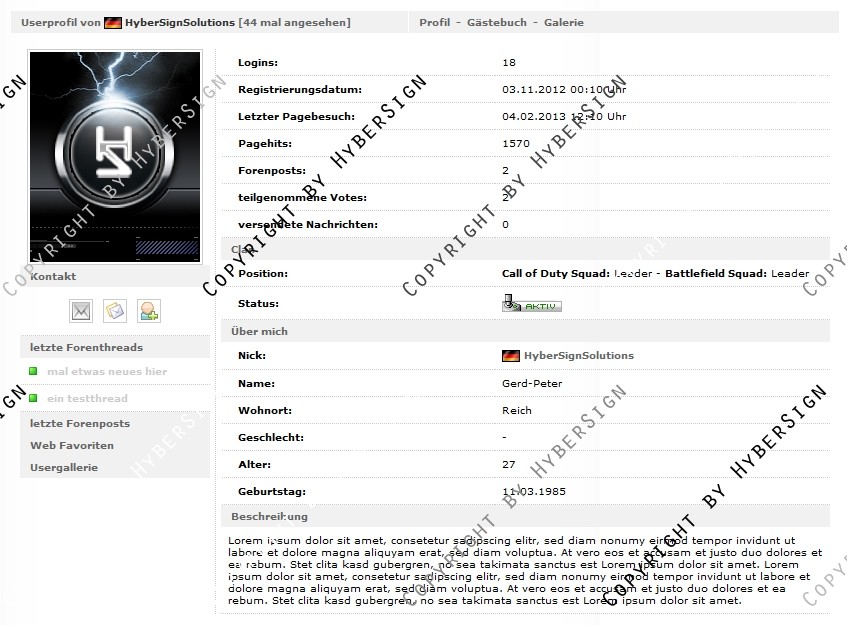The height and width of the screenshot is (625, 847).
Task: Click the user avatar image
Action: click(x=115, y=157)
